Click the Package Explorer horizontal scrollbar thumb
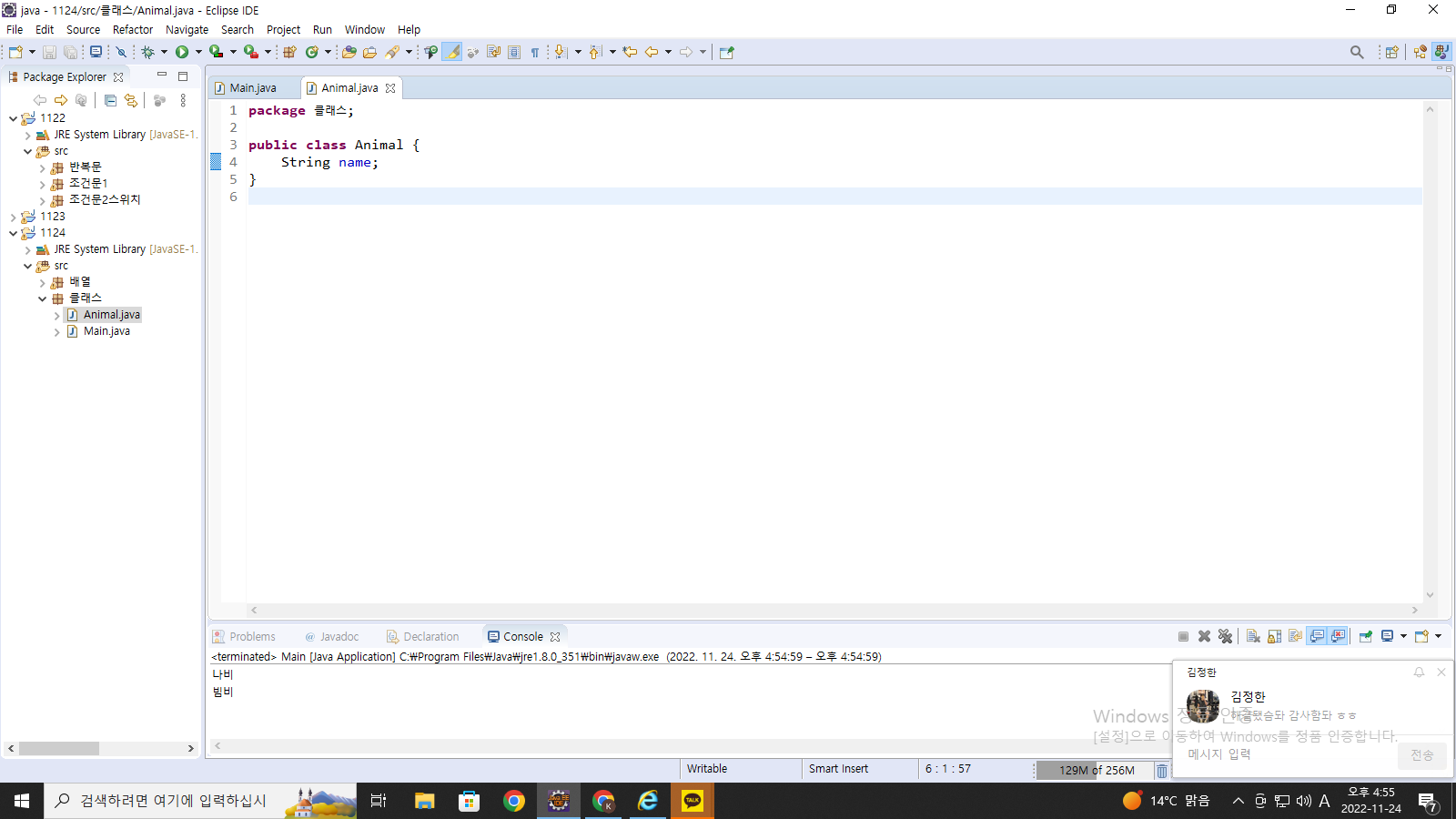This screenshot has width=1456, height=819. coord(59,748)
